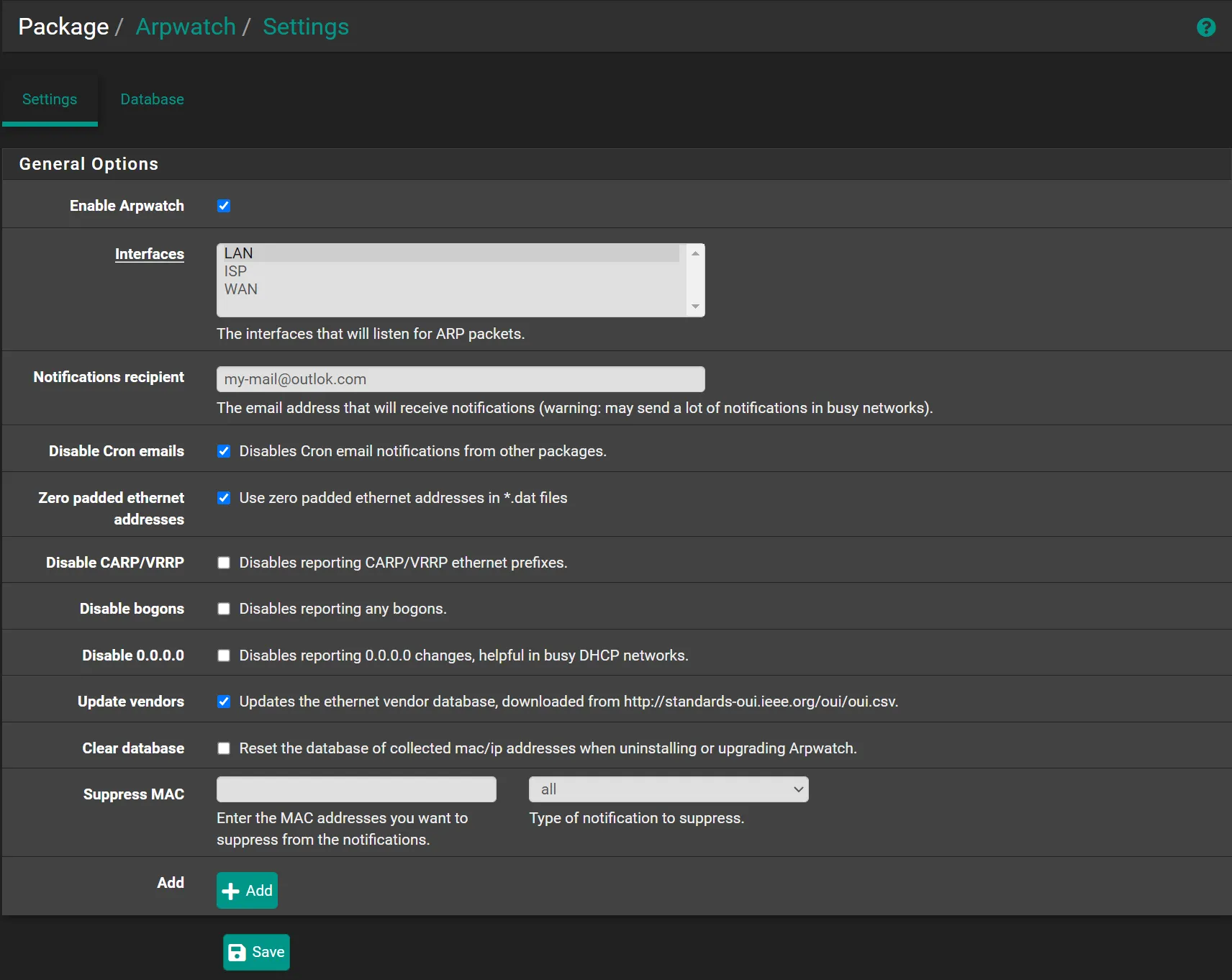
Task: Click the help question mark icon
Action: [x=1205, y=27]
